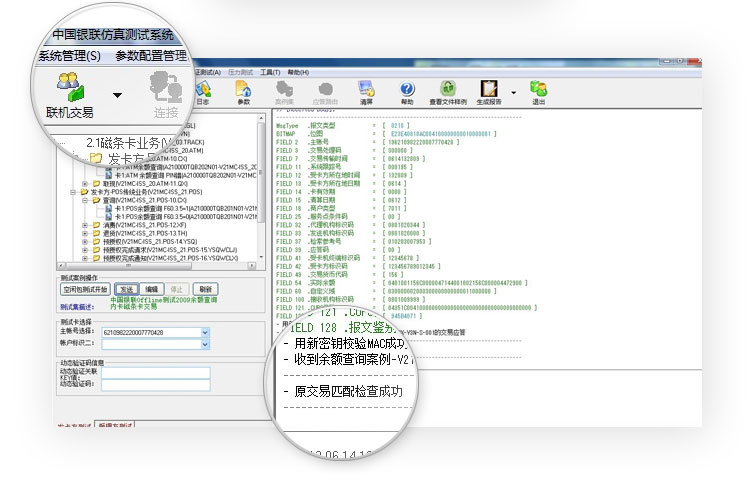The width and height of the screenshot is (753, 491).
Task: Exit with the 退出 toolbar icon
Action: [x=538, y=93]
